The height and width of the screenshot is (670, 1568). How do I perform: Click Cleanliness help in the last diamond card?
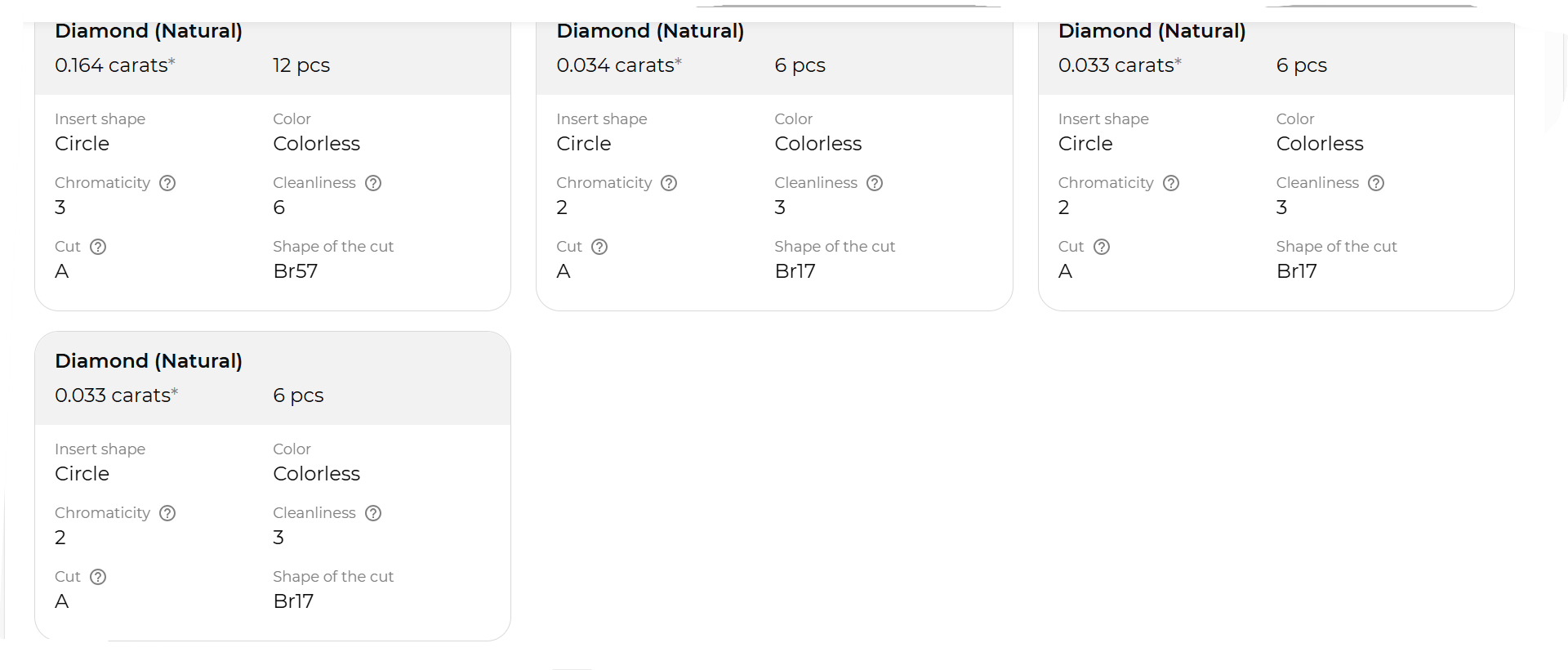[x=373, y=513]
